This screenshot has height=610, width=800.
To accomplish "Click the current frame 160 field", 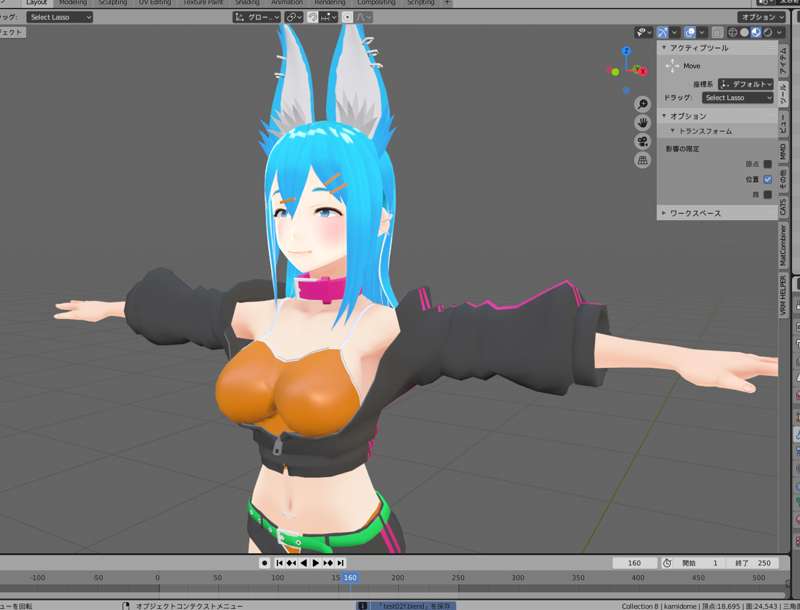I will point(634,563).
